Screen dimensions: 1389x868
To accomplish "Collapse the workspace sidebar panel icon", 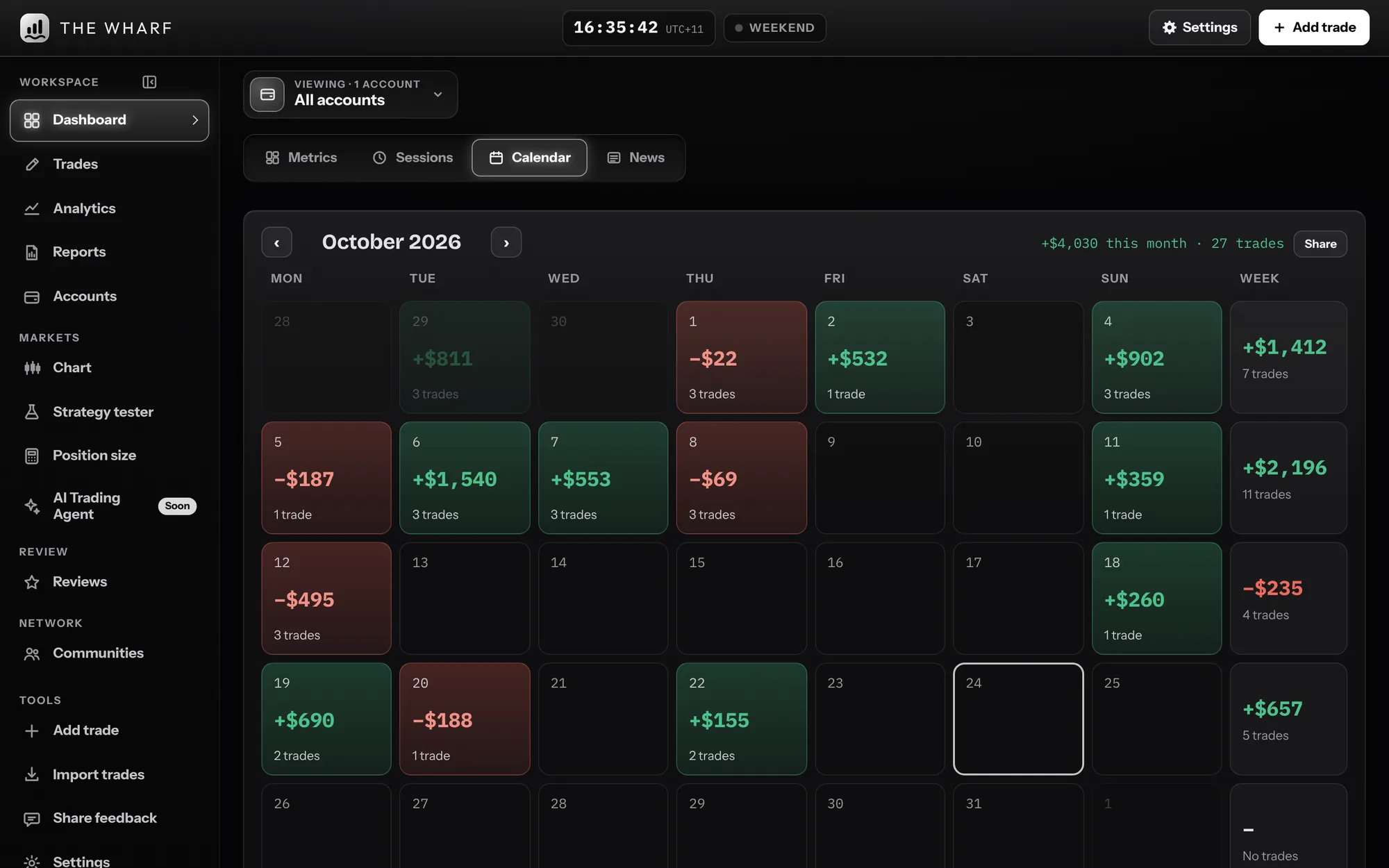I will (149, 82).
